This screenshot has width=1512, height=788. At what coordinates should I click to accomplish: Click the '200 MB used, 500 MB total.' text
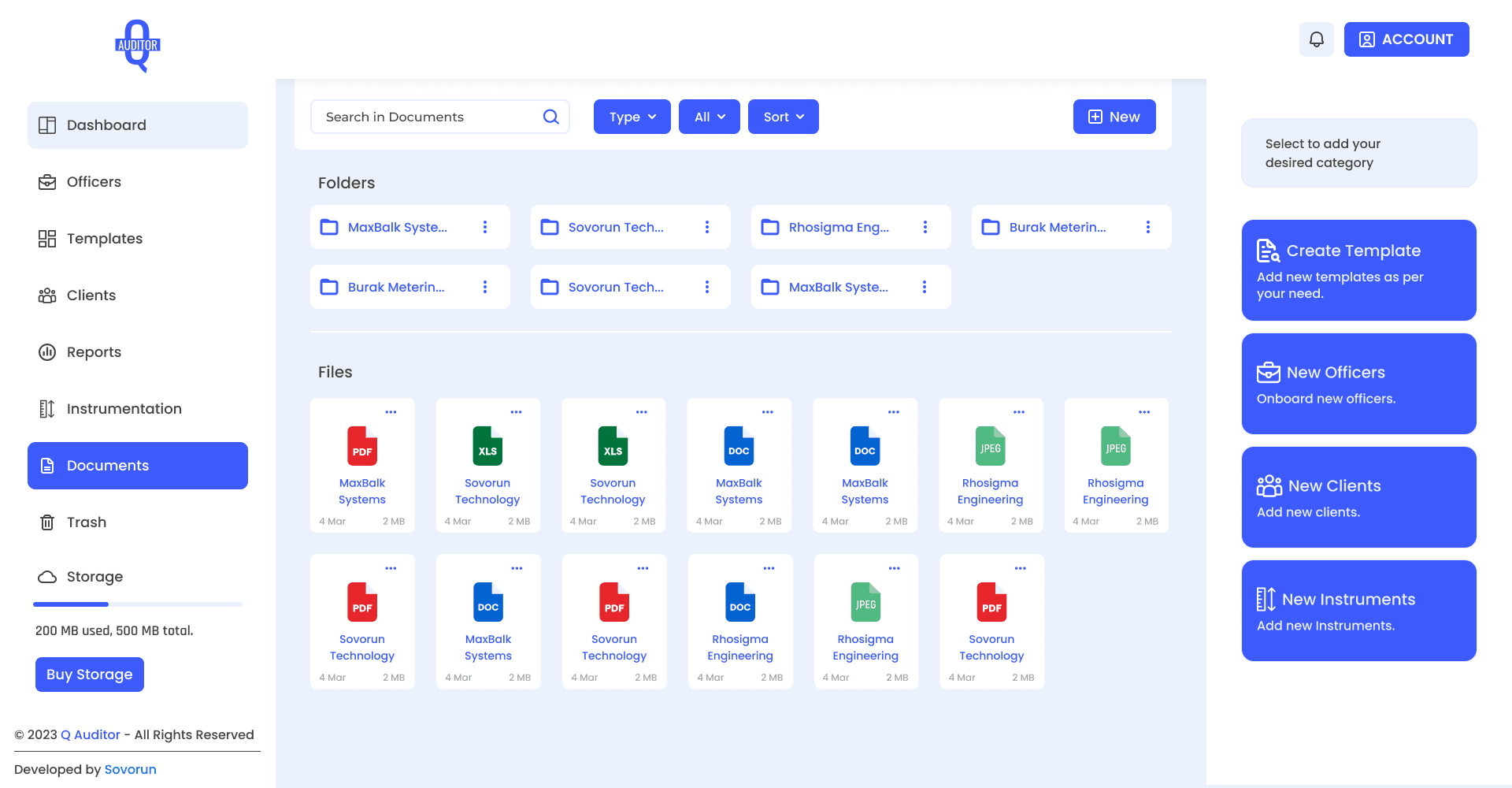[114, 630]
